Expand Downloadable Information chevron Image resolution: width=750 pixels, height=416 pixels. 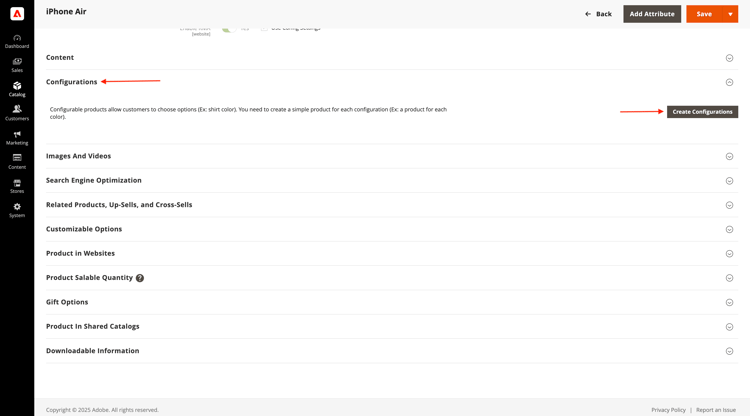tap(729, 351)
